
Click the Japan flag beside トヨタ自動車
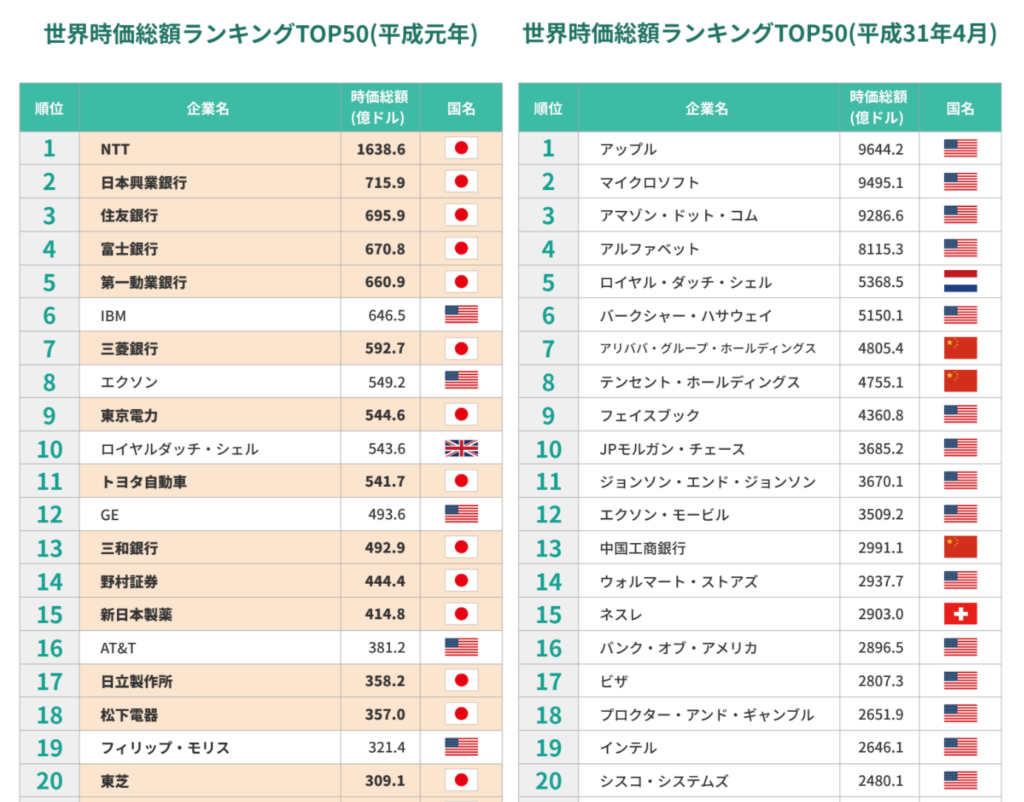click(461, 481)
